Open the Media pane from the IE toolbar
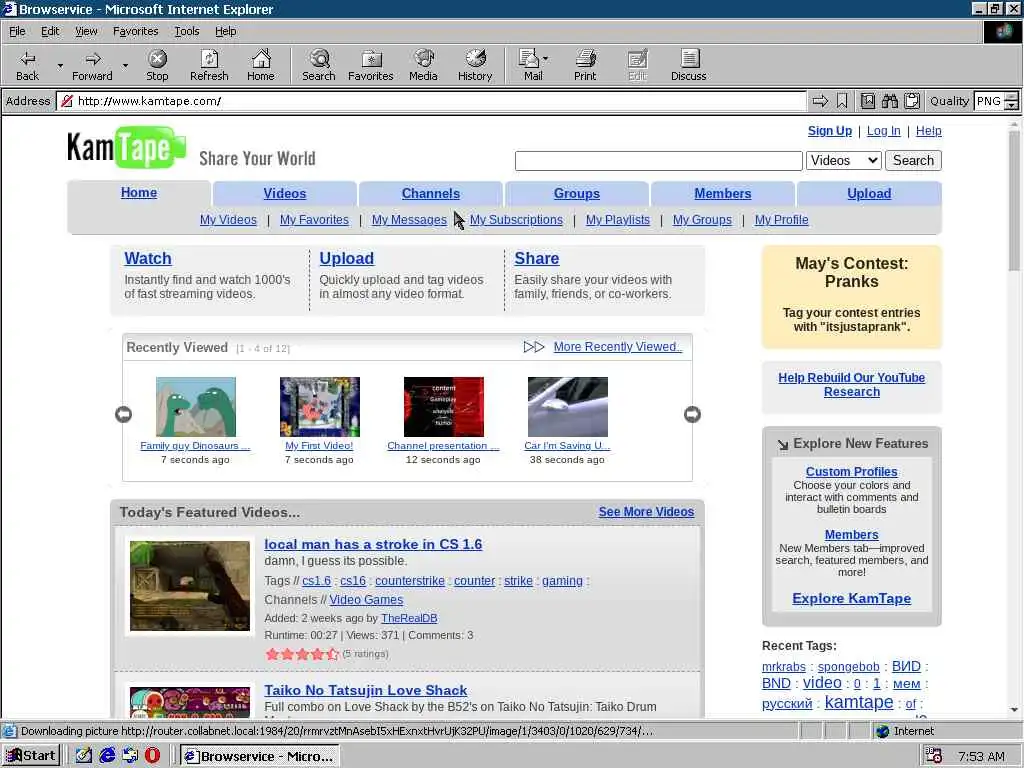 coord(423,59)
